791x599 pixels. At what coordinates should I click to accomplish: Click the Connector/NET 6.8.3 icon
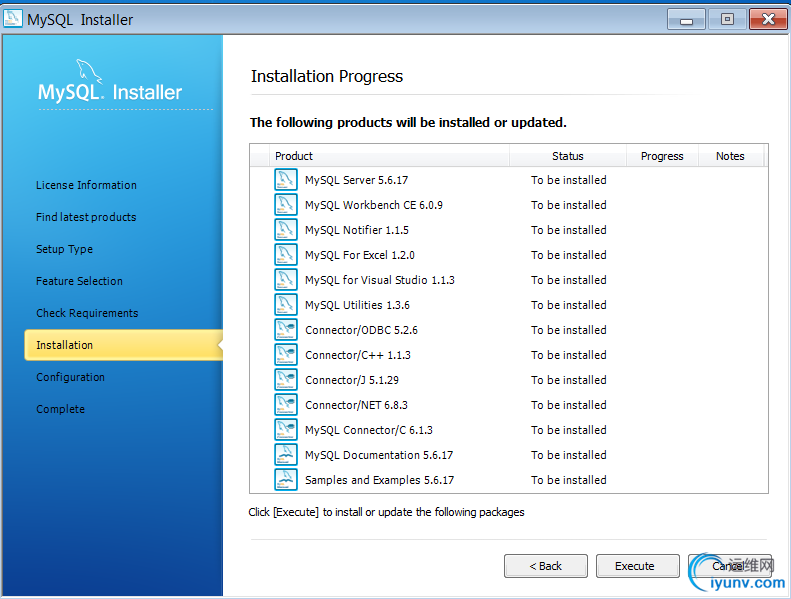click(x=286, y=405)
